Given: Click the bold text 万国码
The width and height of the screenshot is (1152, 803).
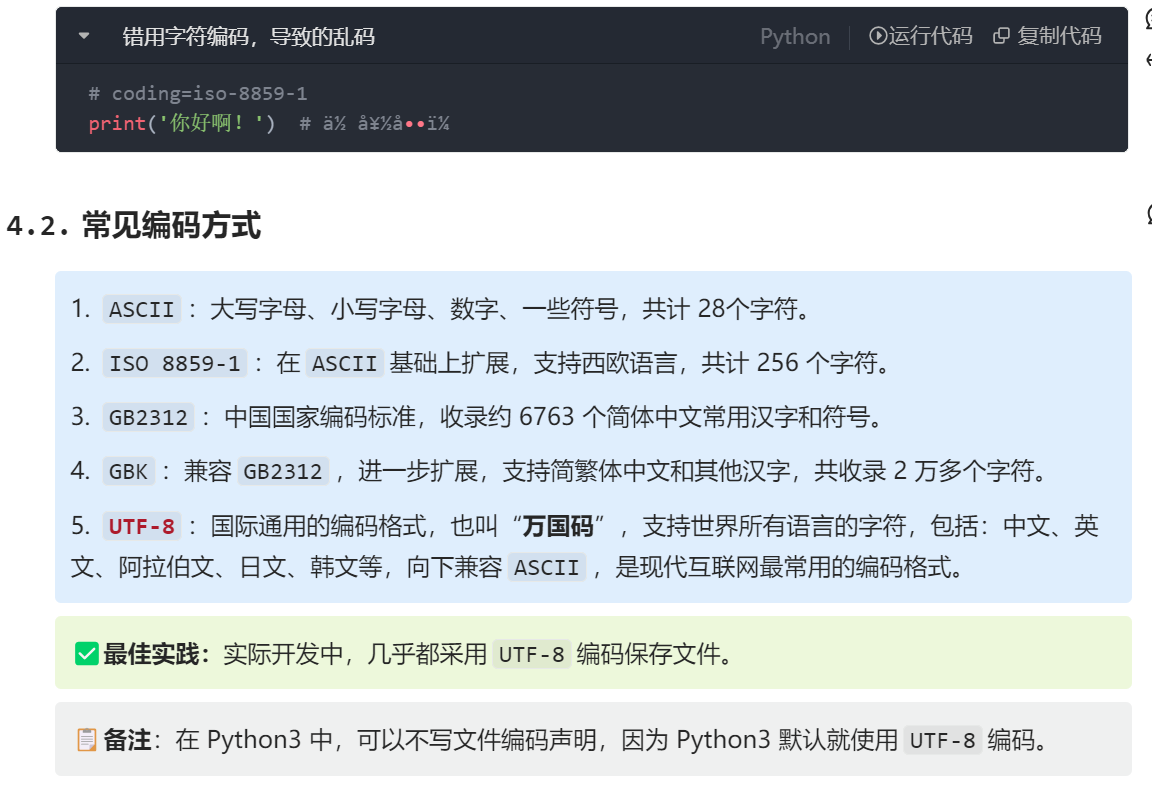Looking at the screenshot, I should pos(558,526).
